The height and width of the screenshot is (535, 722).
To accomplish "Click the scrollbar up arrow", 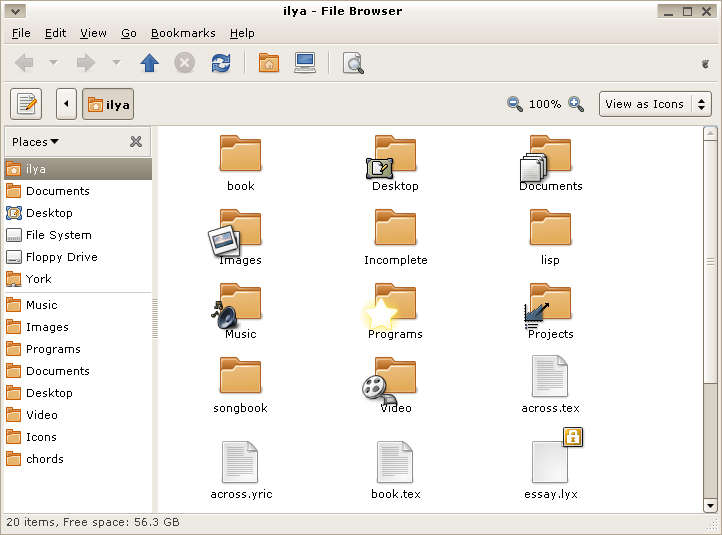I will pos(710,134).
